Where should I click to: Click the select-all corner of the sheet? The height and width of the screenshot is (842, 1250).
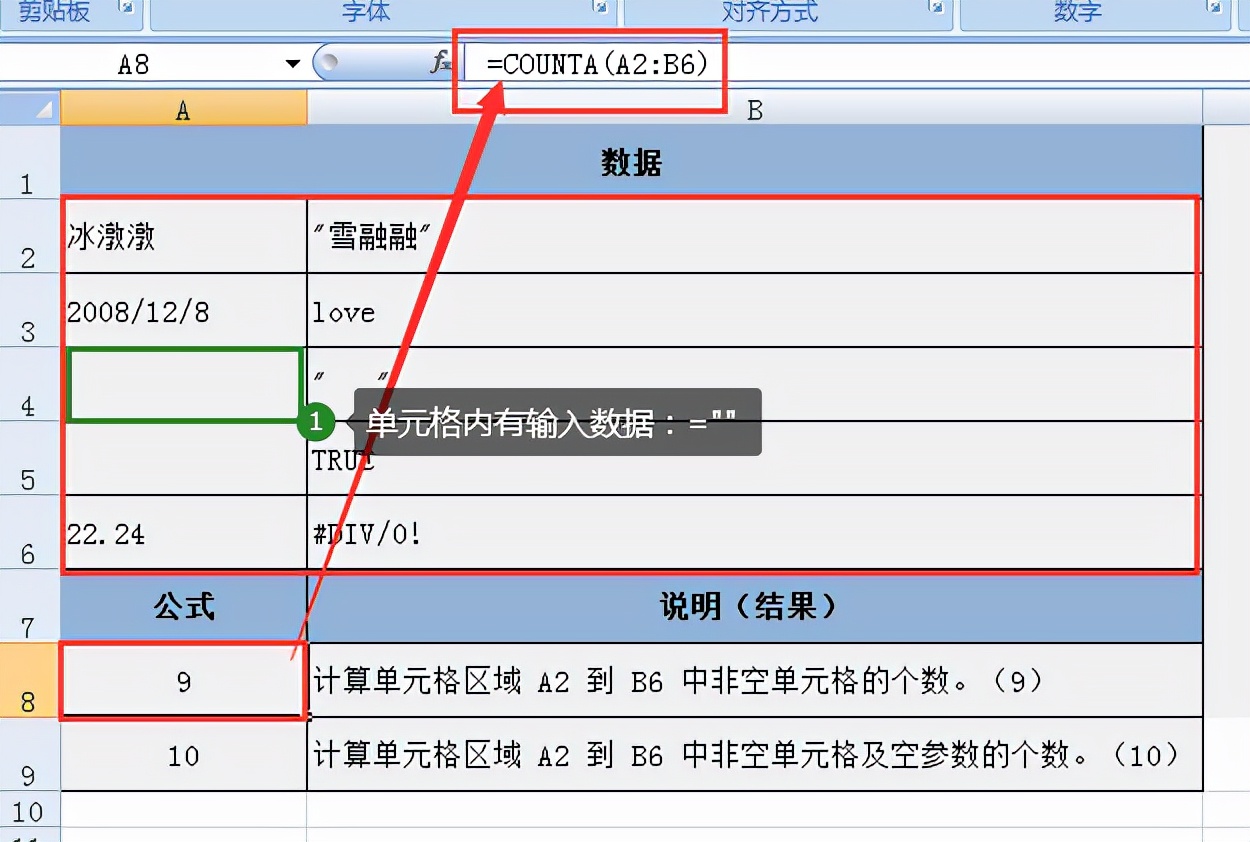tap(30, 107)
